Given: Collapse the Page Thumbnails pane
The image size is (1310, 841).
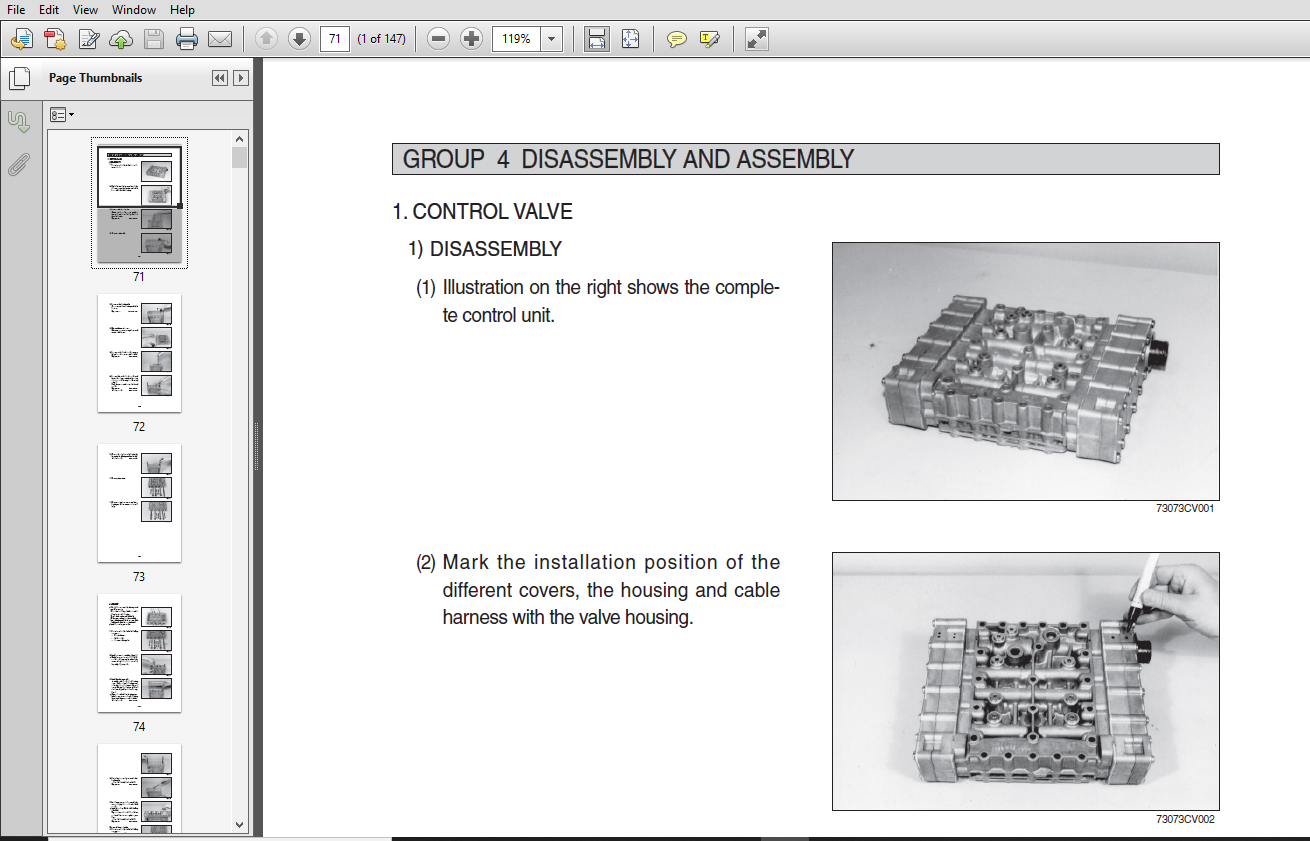Looking at the screenshot, I should click(220, 78).
